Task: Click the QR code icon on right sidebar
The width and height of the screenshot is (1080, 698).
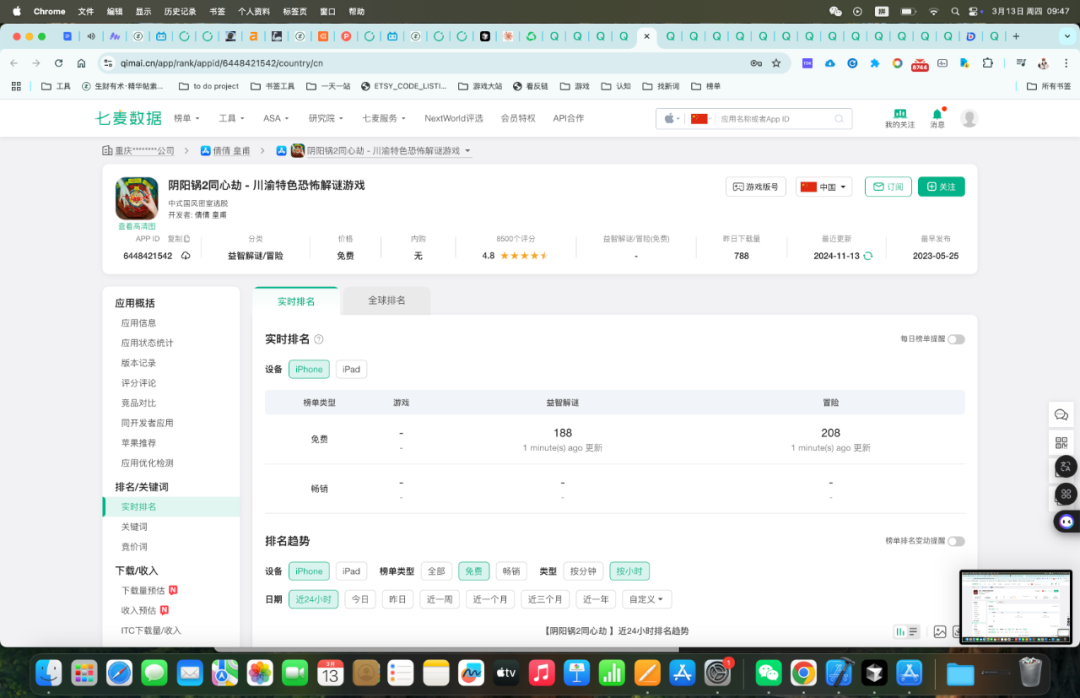Action: point(1061,442)
